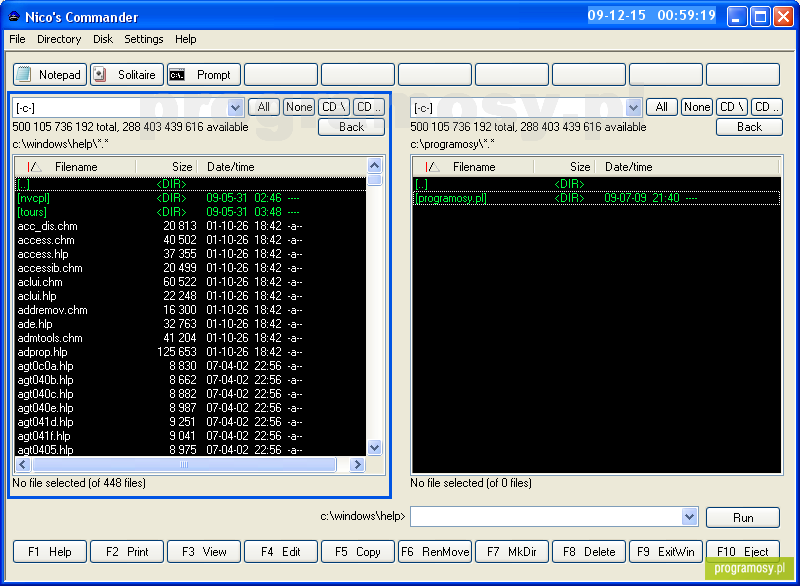Click the right panel None button
800x586 pixels.
pos(697,107)
